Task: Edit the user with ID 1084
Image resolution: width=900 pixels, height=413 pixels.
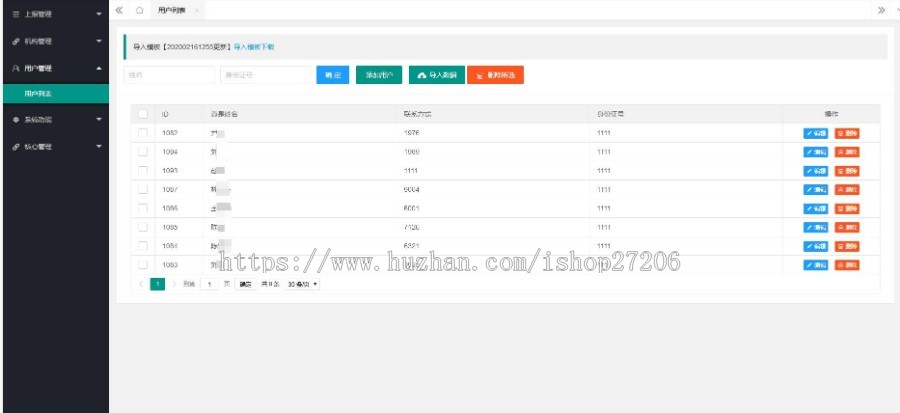Action: point(816,246)
